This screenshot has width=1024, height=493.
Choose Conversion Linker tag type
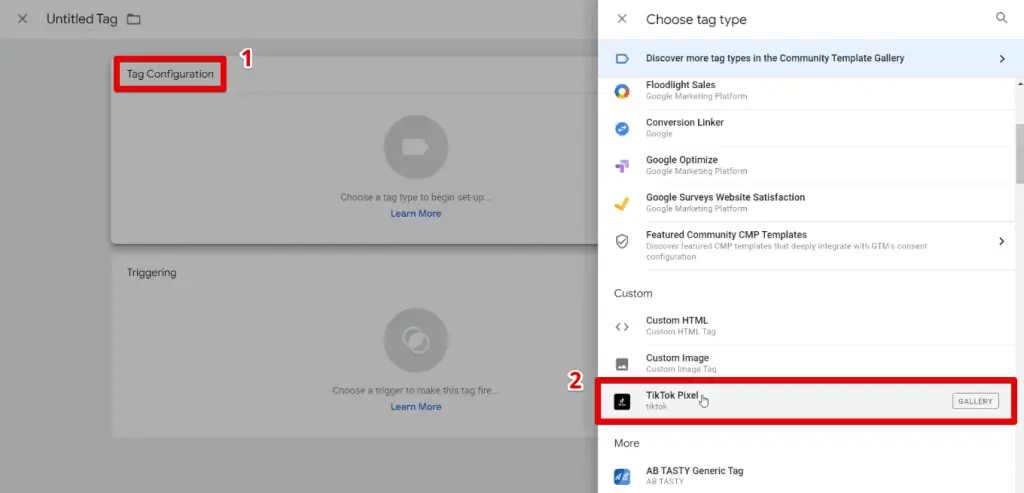point(807,128)
